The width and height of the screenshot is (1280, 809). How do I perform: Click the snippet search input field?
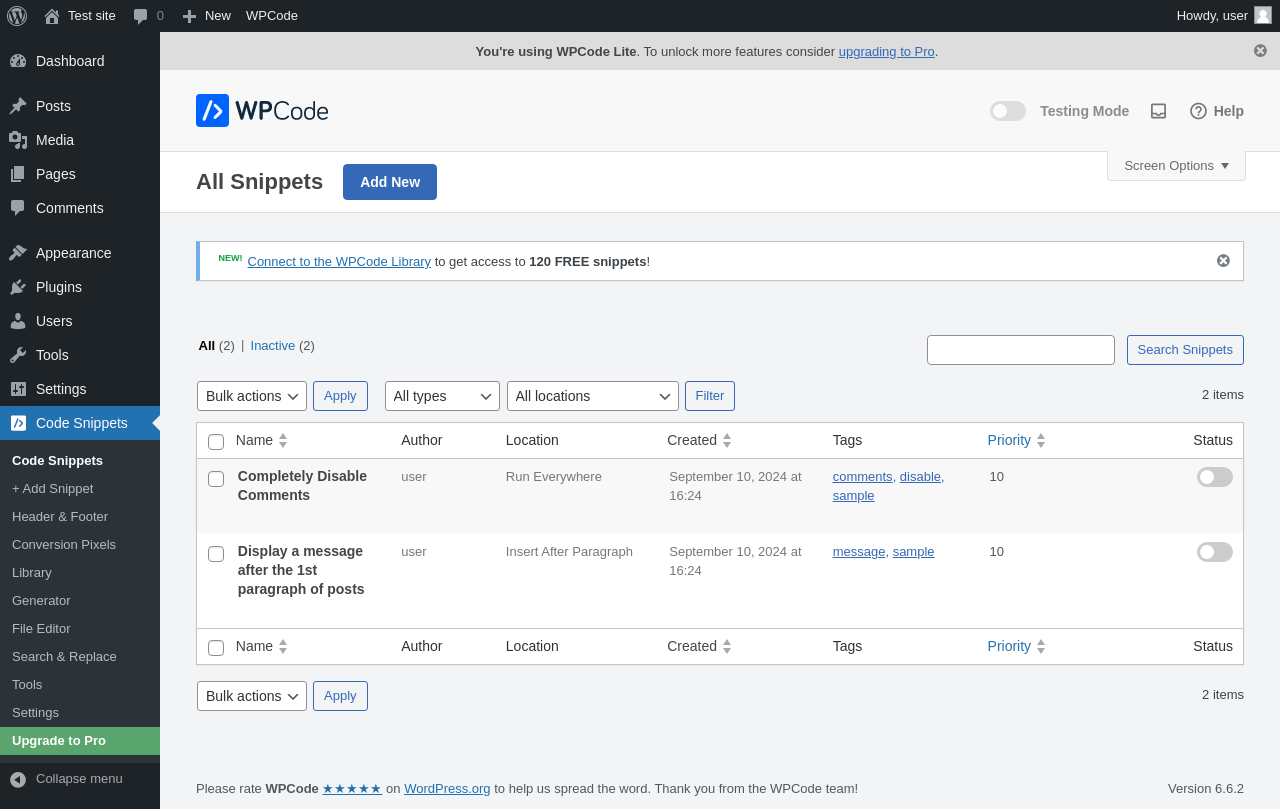1020,350
